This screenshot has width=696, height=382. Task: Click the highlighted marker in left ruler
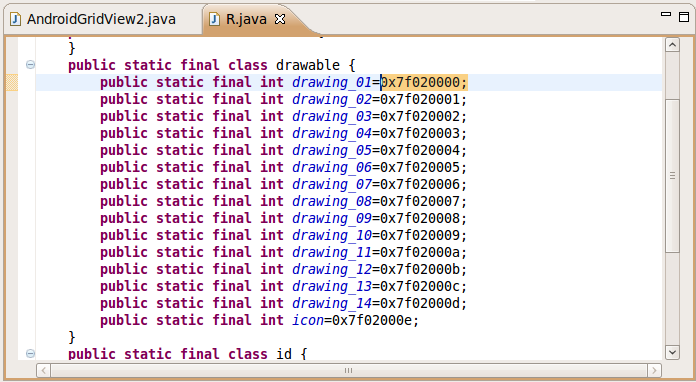coord(12,83)
